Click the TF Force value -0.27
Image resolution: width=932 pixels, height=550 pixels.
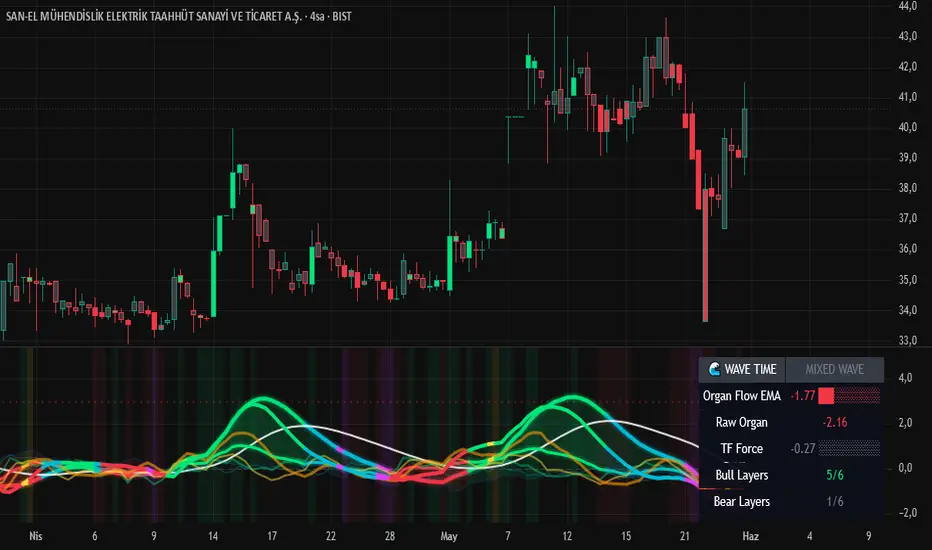tap(802, 449)
